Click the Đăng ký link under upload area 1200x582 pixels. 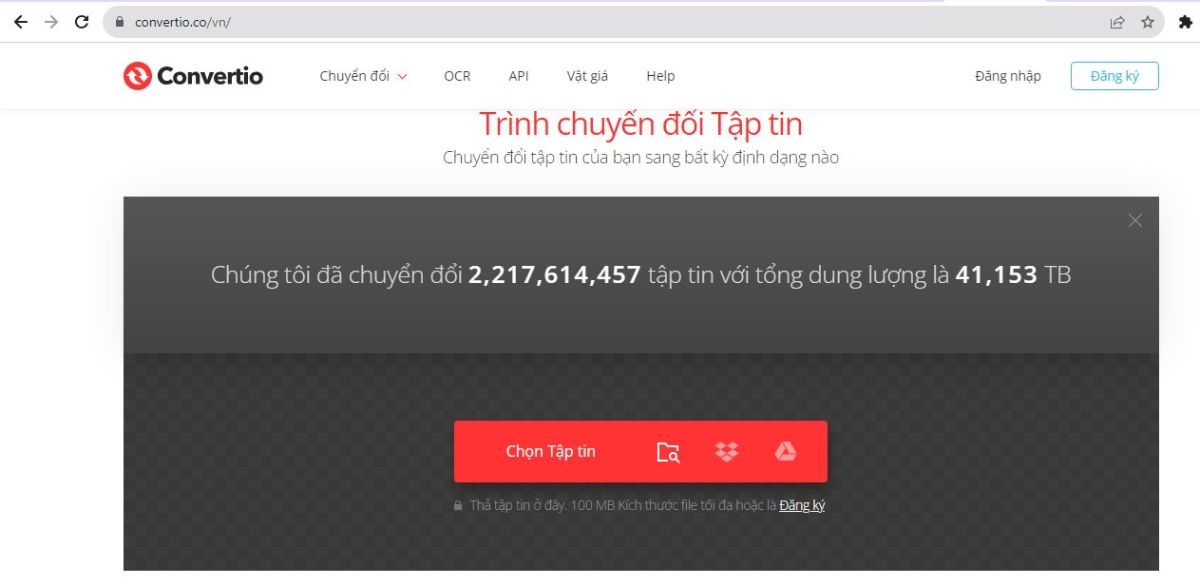click(x=802, y=506)
